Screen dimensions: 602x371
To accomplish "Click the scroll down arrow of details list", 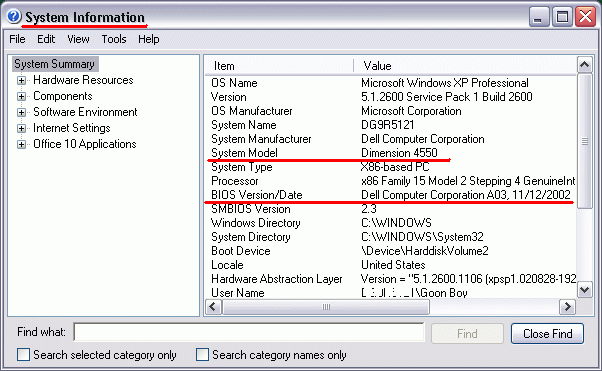I will pos(584,290).
